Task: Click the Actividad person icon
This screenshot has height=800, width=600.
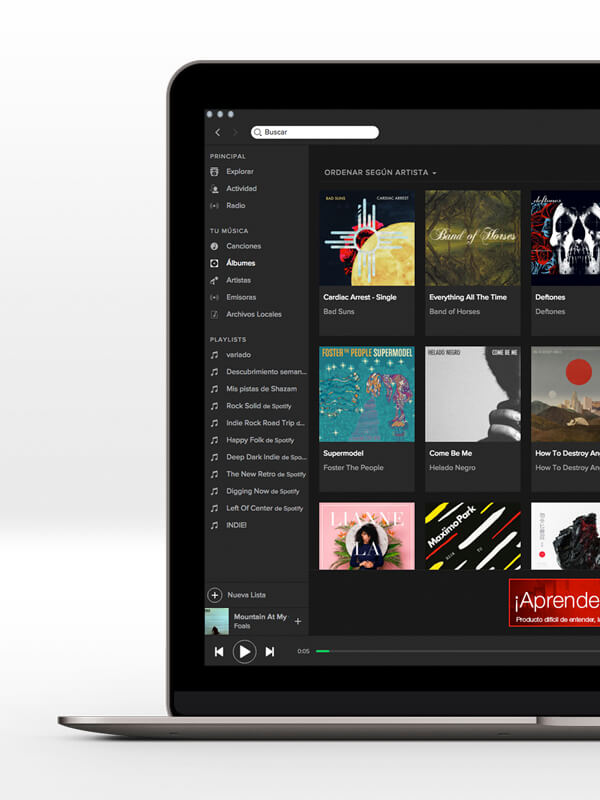Action: pos(214,189)
